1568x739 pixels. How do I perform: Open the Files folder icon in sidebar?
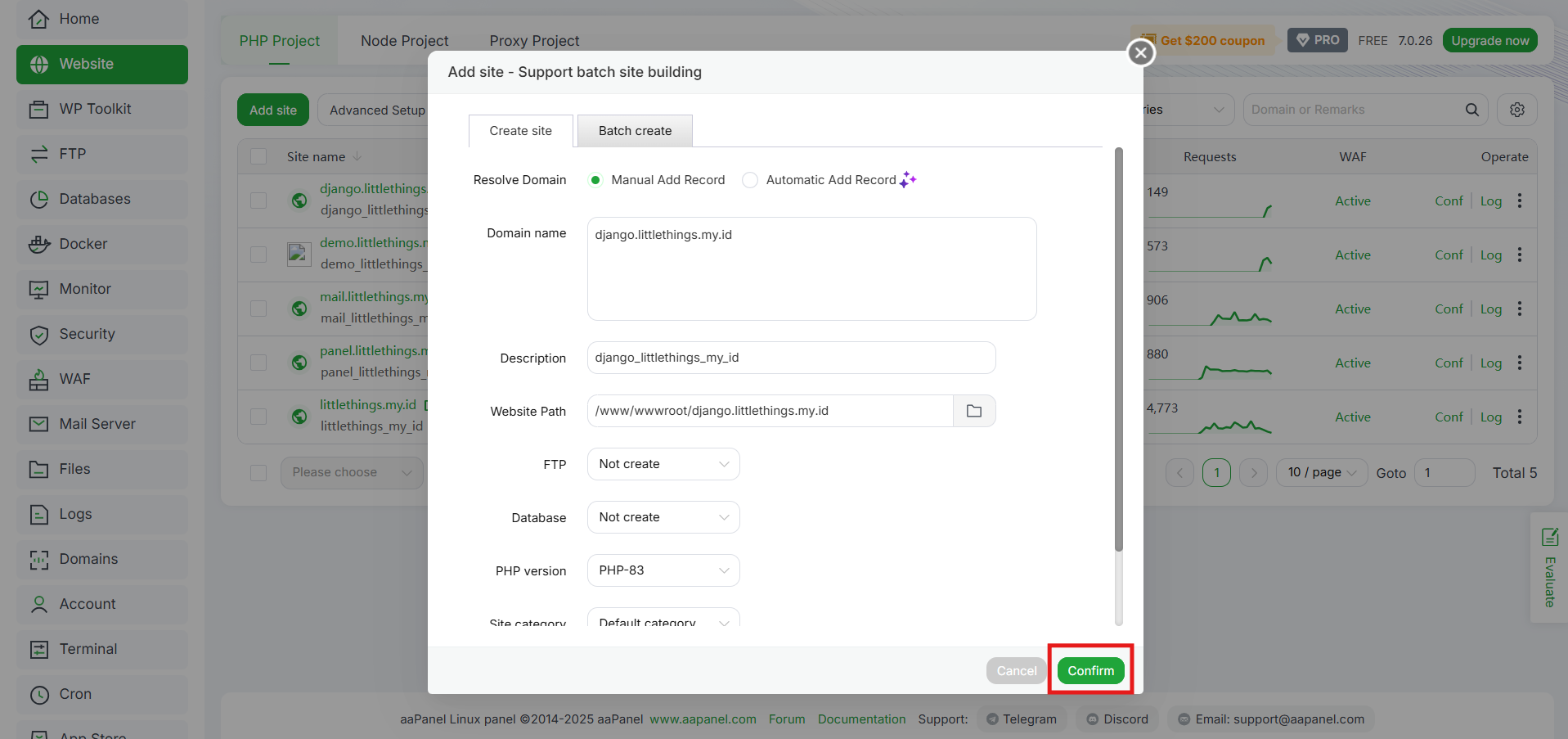coord(39,470)
